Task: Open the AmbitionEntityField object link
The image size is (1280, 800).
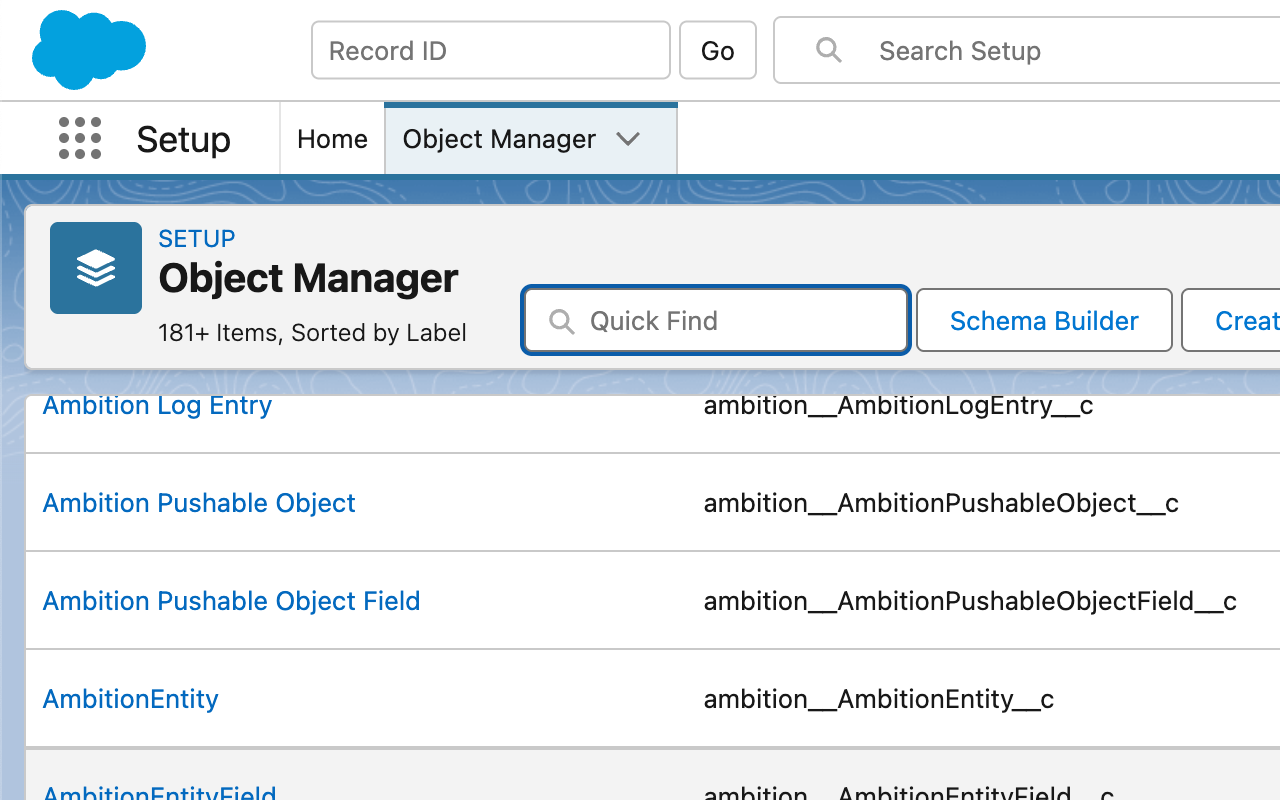Action: point(159,792)
